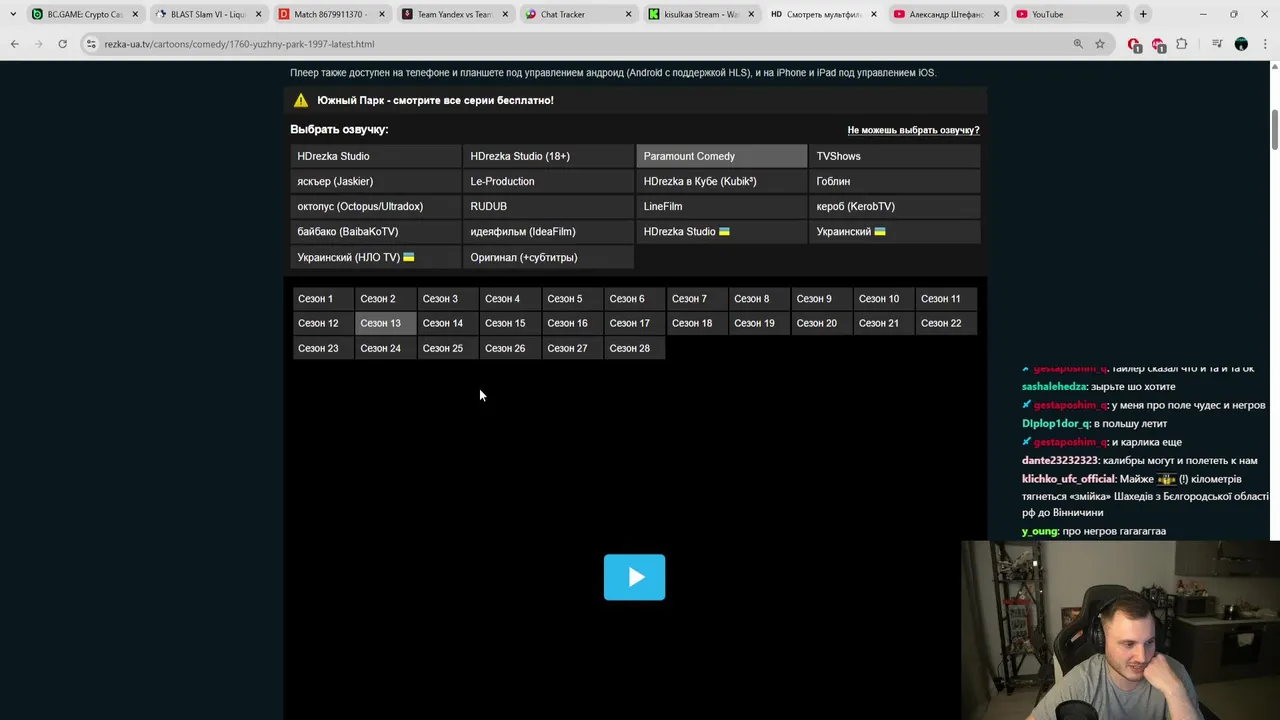The width and height of the screenshot is (1280, 720).
Task: Select the кероб (KerobTV) voiceover
Action: (x=894, y=206)
